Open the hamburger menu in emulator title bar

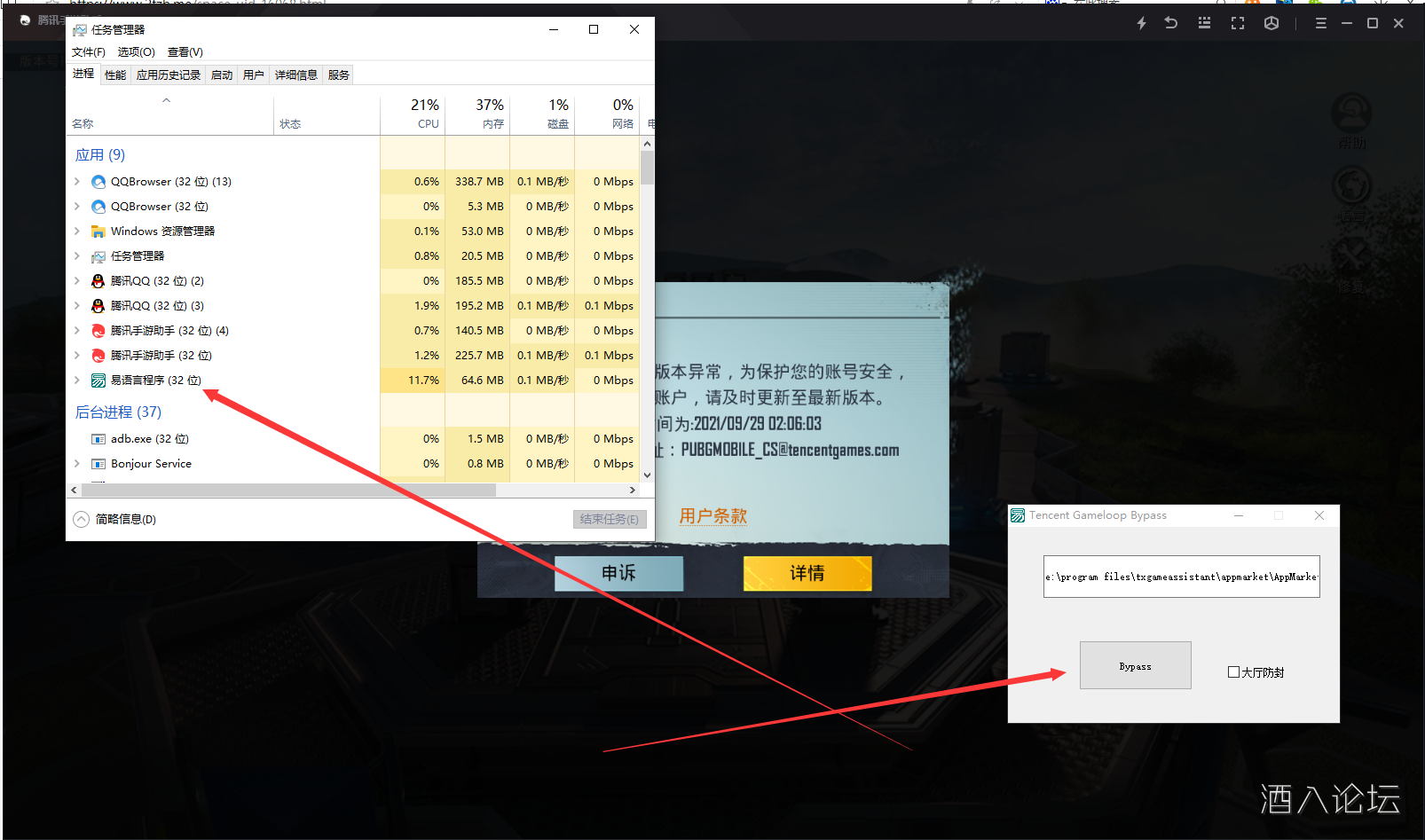(x=1321, y=23)
